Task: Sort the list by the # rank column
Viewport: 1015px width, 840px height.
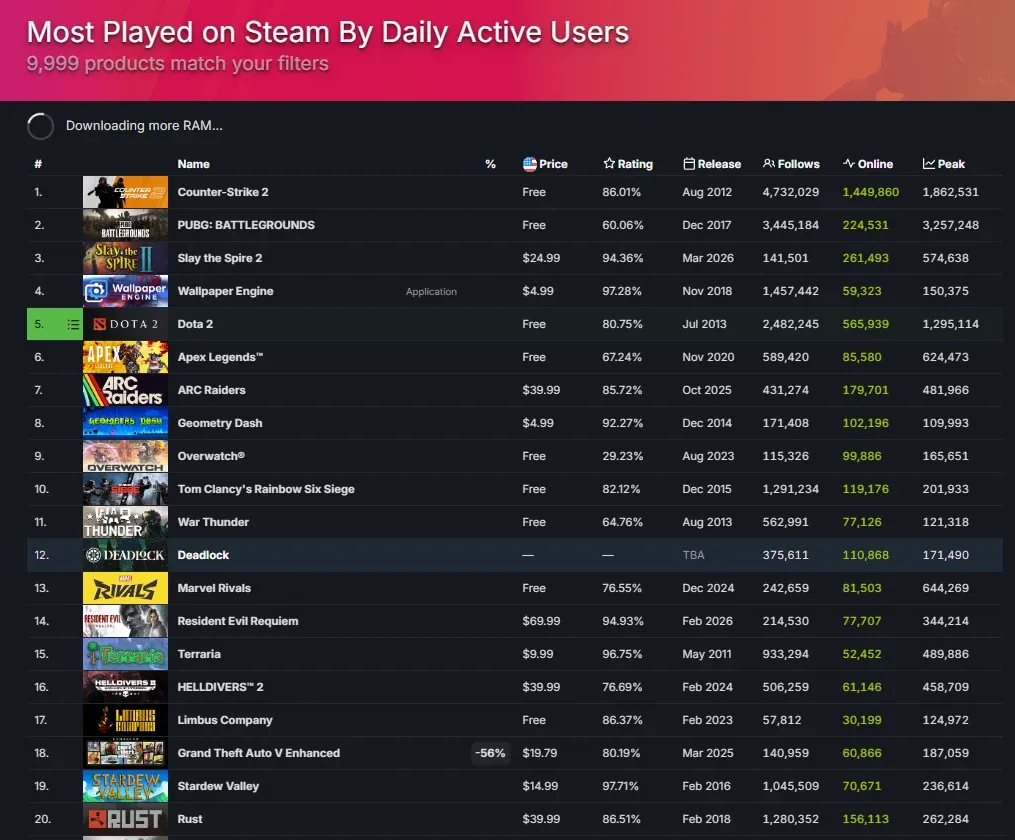Action: (38, 164)
